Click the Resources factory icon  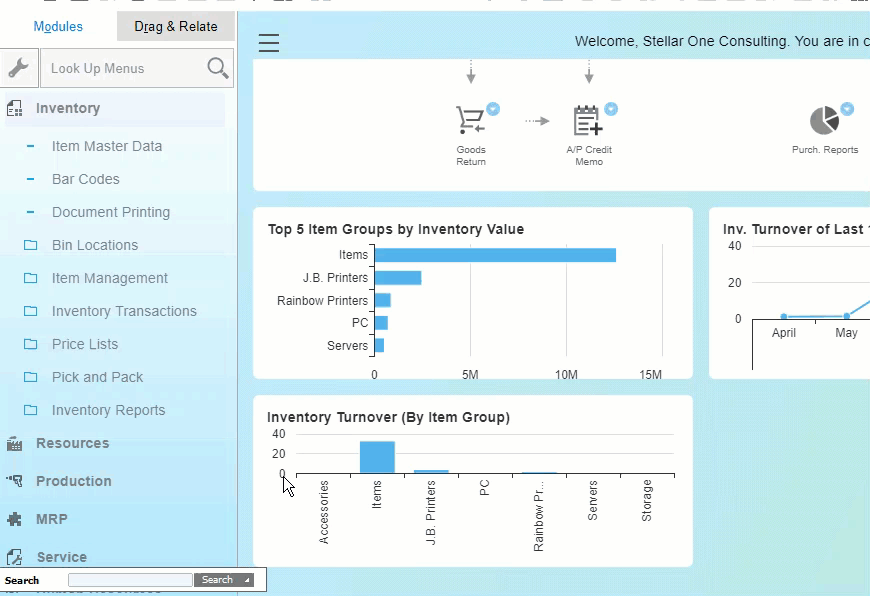coord(15,443)
